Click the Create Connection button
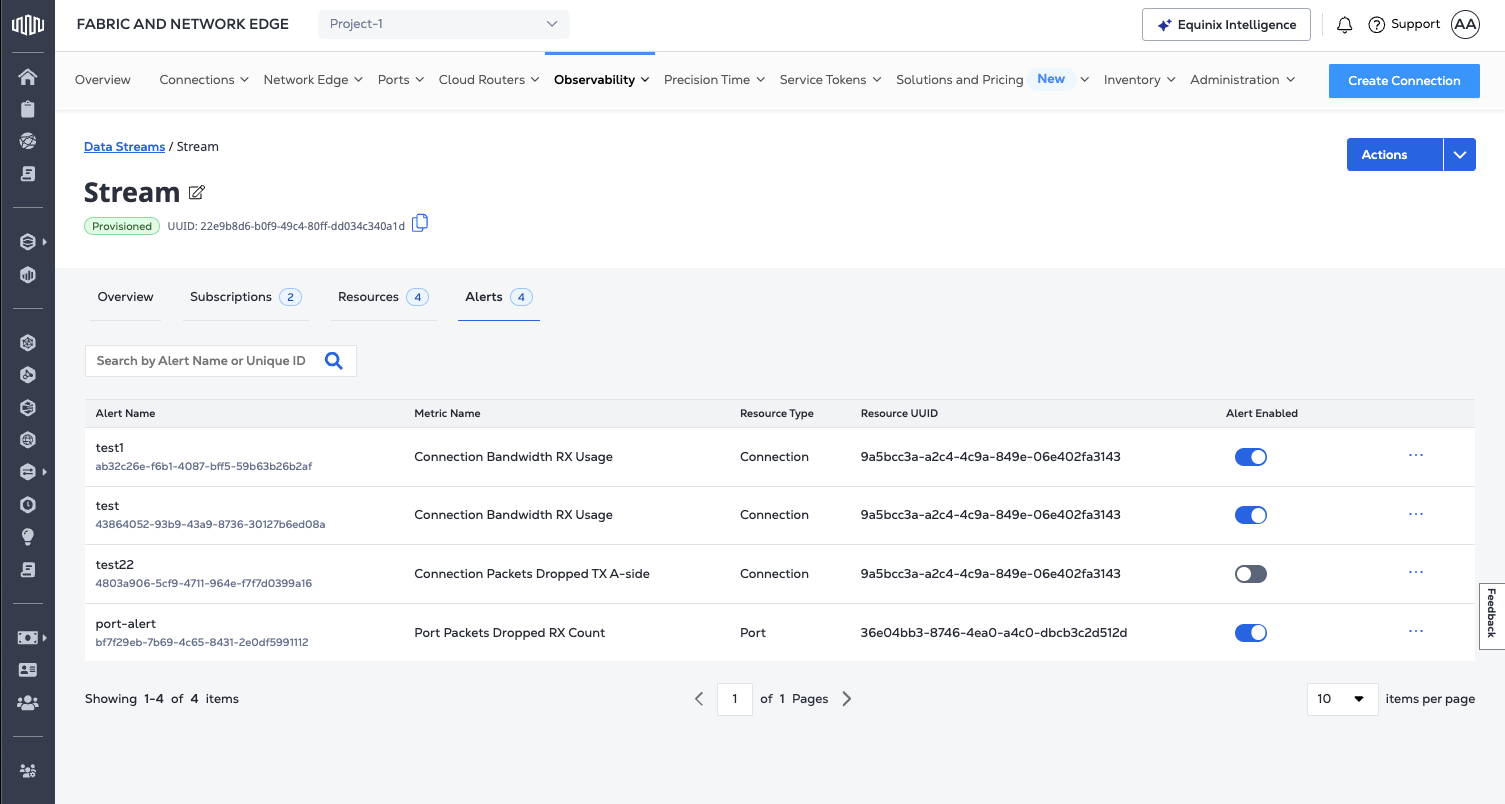Screen dimensions: 1505x804 (1403, 81)
